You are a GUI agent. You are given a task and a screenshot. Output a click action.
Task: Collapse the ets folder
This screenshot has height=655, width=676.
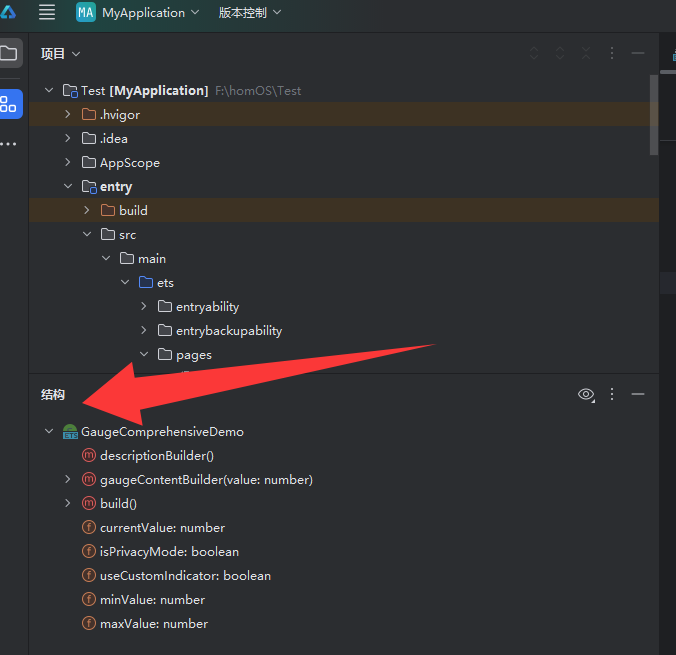[x=125, y=282]
